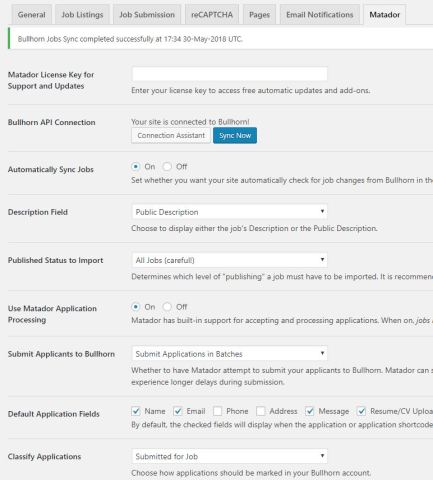Open the Classify Applications dropdown
This screenshot has height=480, width=433.
[229, 456]
